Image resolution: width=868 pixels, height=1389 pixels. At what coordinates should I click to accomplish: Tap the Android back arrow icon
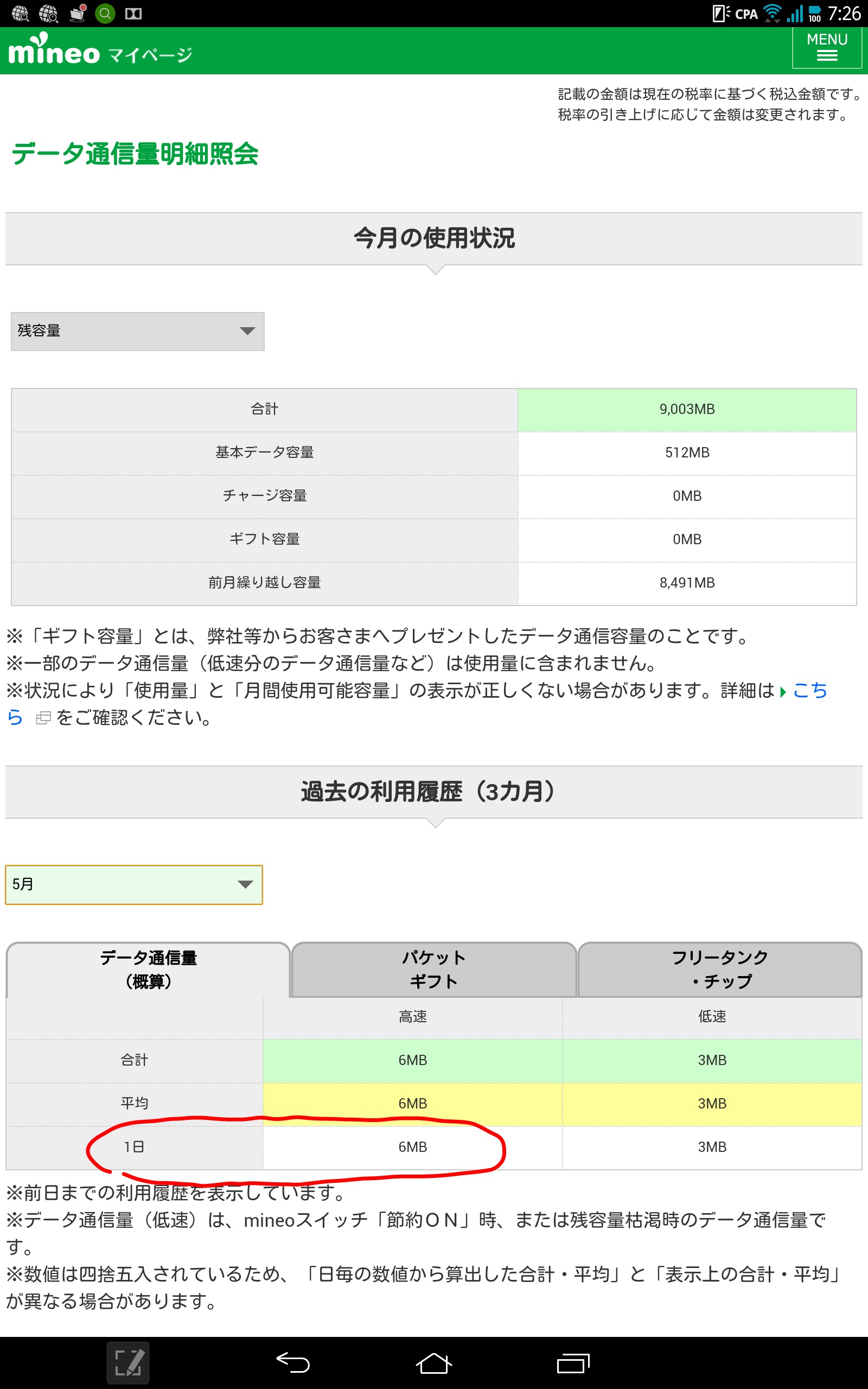point(293,1362)
